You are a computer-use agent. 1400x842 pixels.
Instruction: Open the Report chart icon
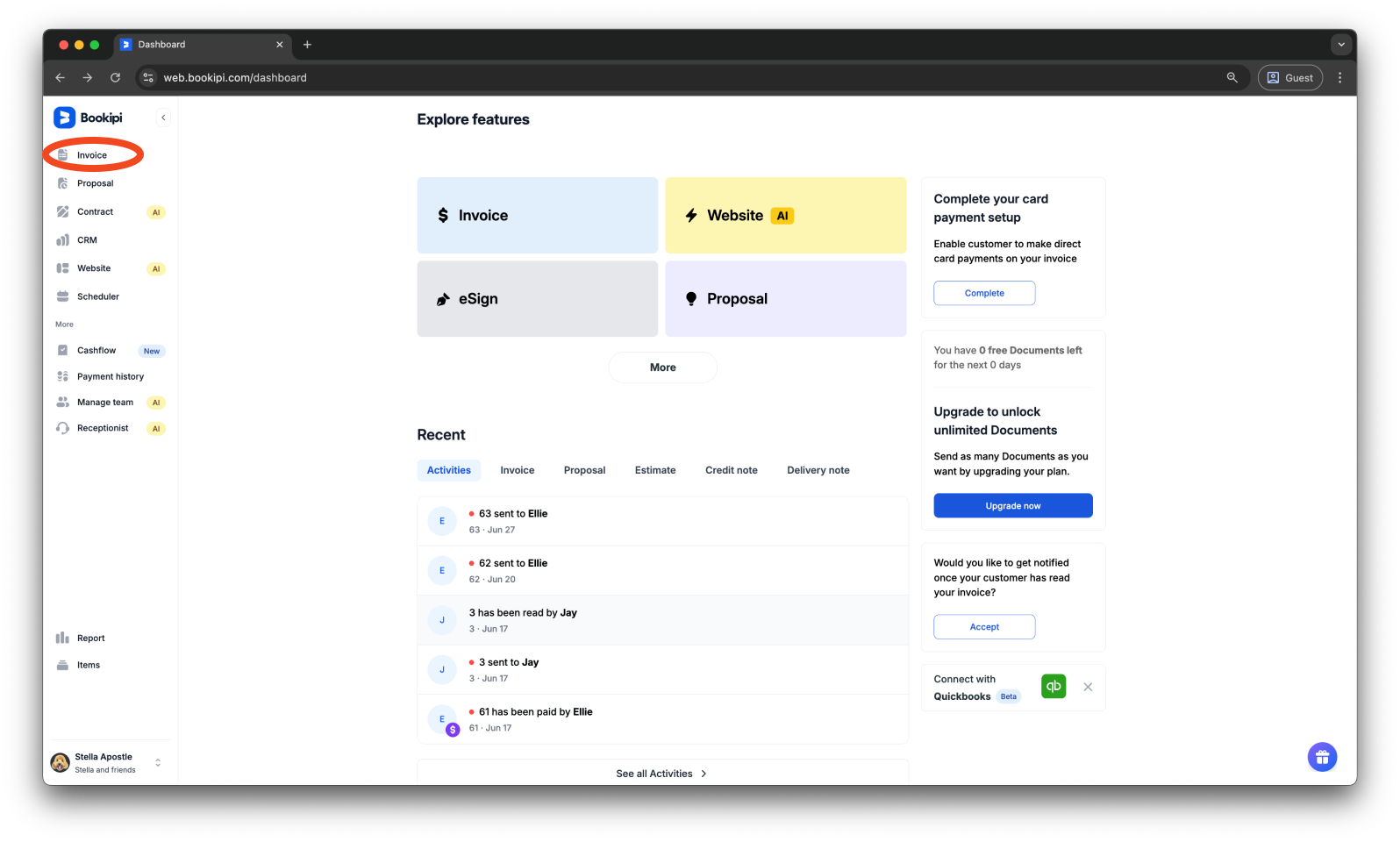(x=62, y=638)
